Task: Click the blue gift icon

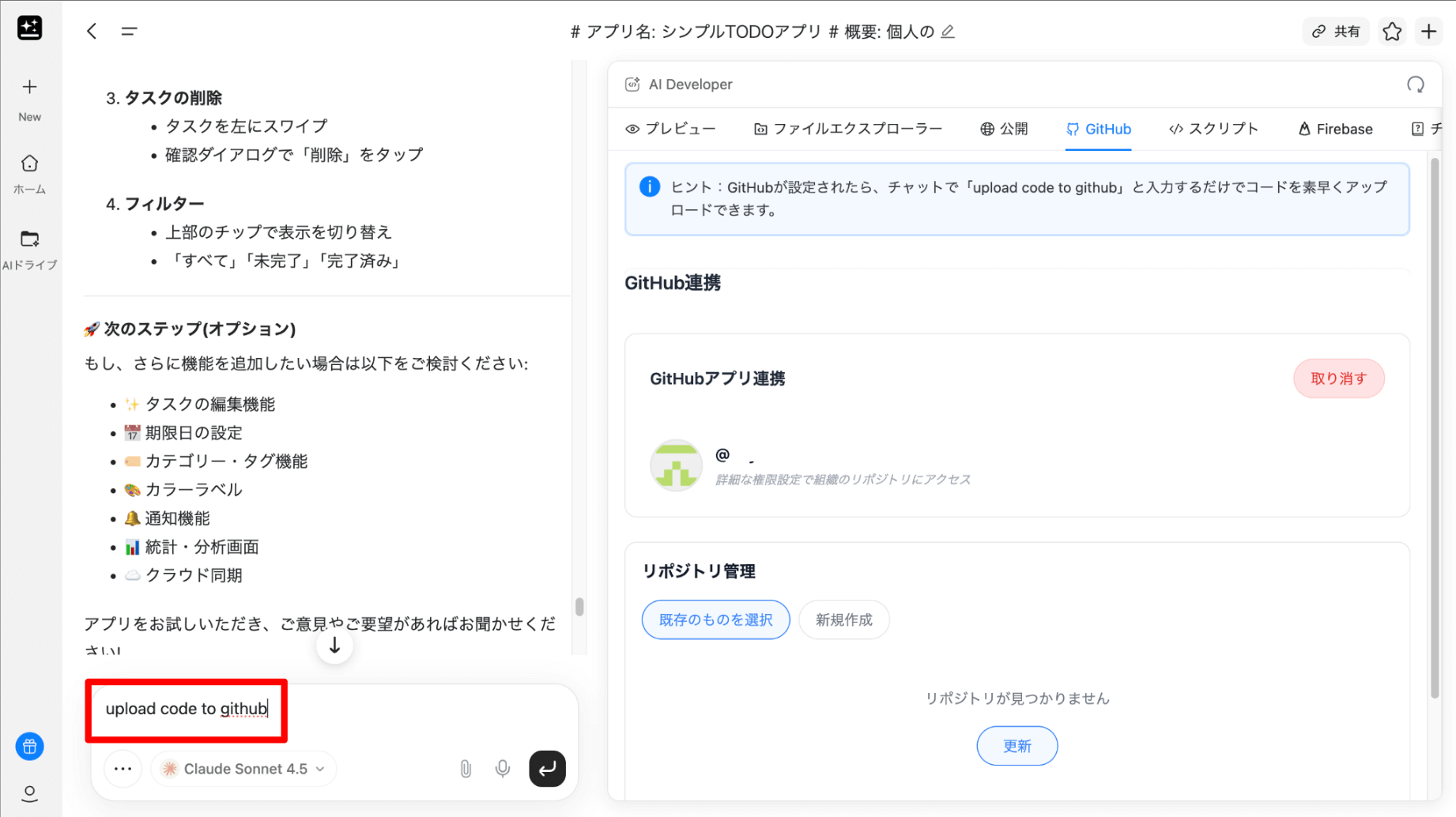Action: pos(29,746)
